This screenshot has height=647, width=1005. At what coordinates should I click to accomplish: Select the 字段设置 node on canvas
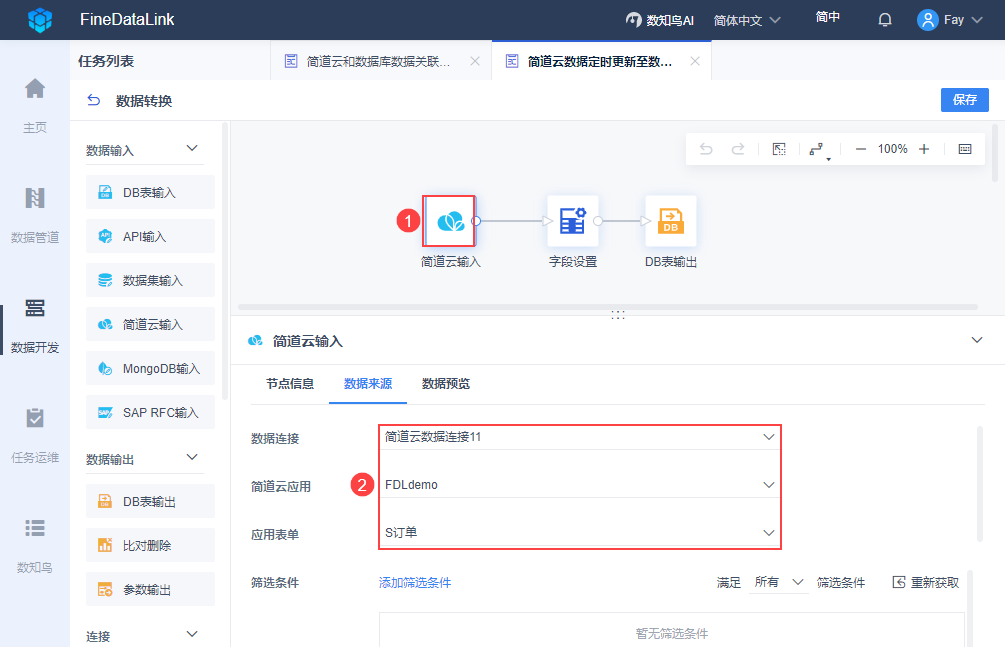tap(572, 221)
